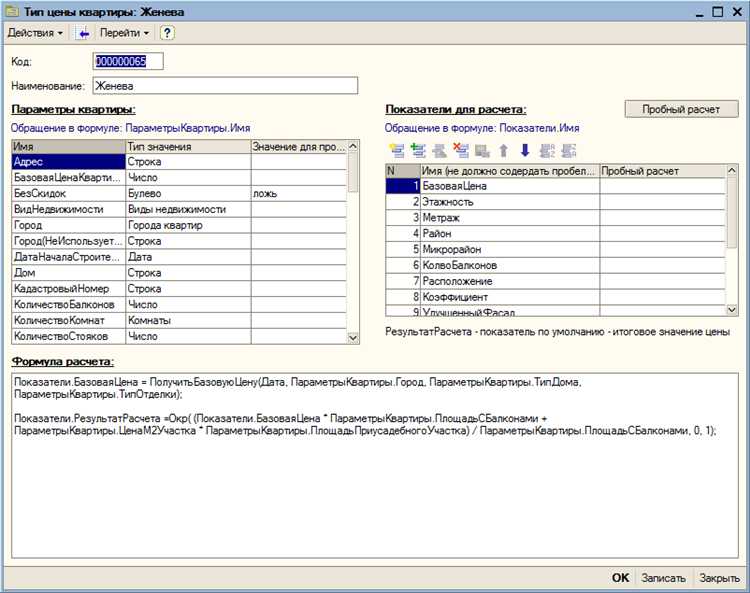Image resolution: width=750 pixels, height=593 pixels.
Task: Open the Перейти menu
Action: click(x=124, y=33)
